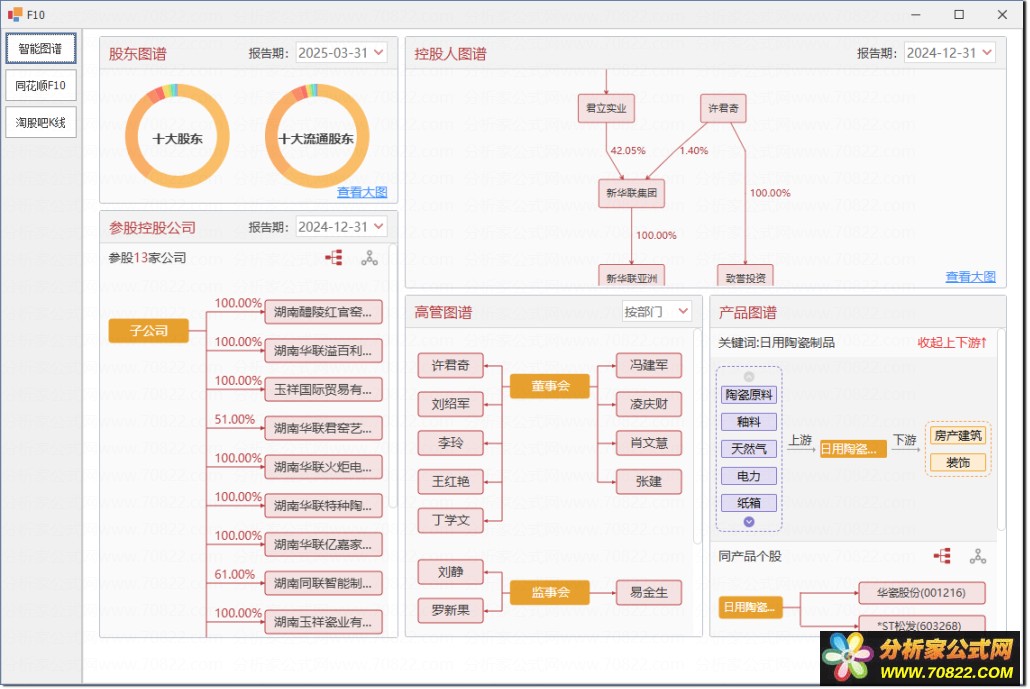Click upstream item 电力
This screenshot has height=689, width=1030.
tap(749, 476)
